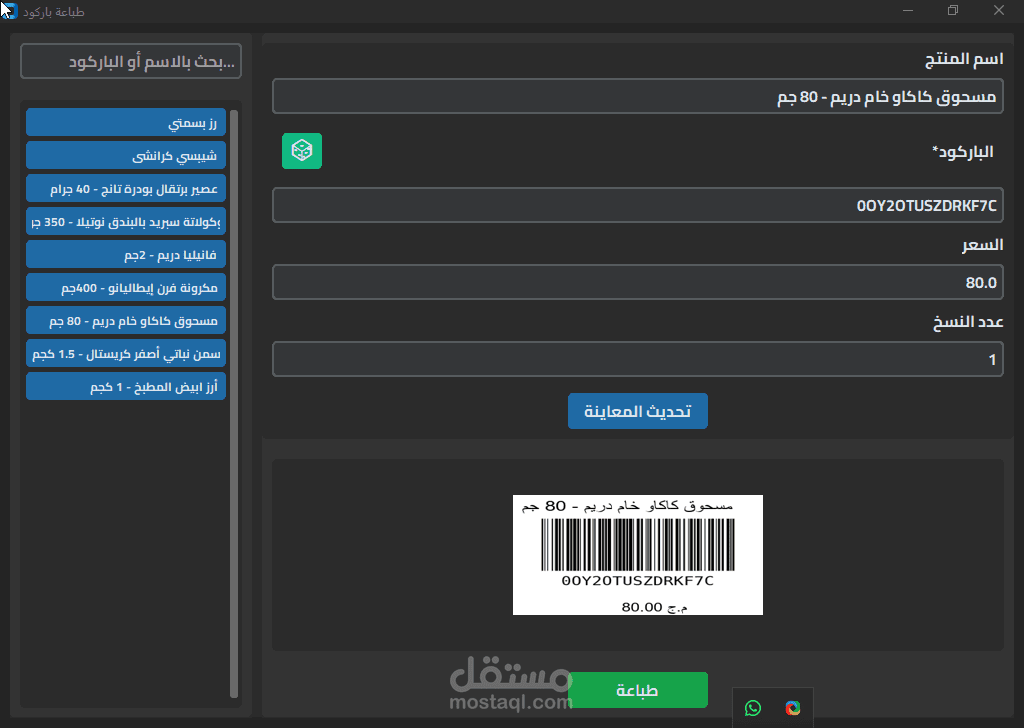Click the product list vertical scrollbar
The image size is (1024, 728).
[234, 404]
